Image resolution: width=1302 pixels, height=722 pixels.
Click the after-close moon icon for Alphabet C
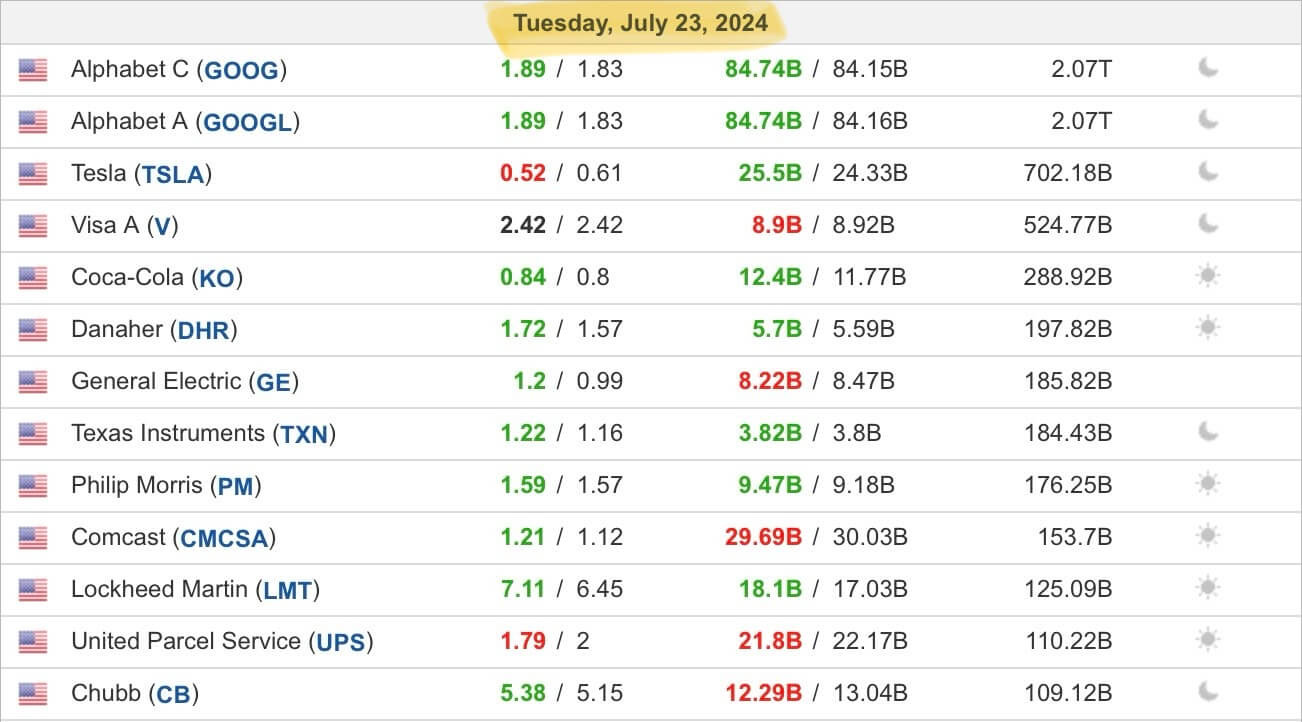(1208, 68)
